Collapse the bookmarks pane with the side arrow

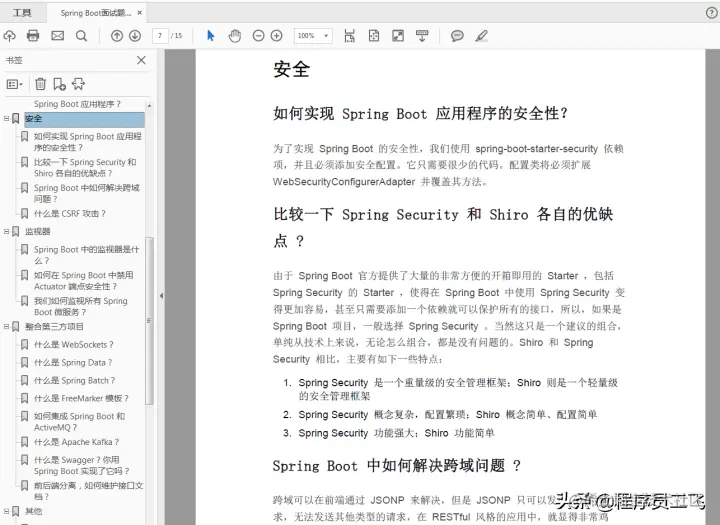(x=161, y=296)
